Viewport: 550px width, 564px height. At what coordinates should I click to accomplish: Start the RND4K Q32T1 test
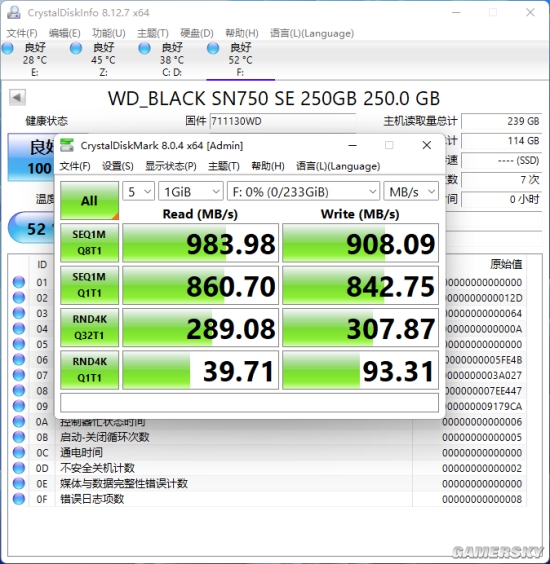tap(90, 327)
